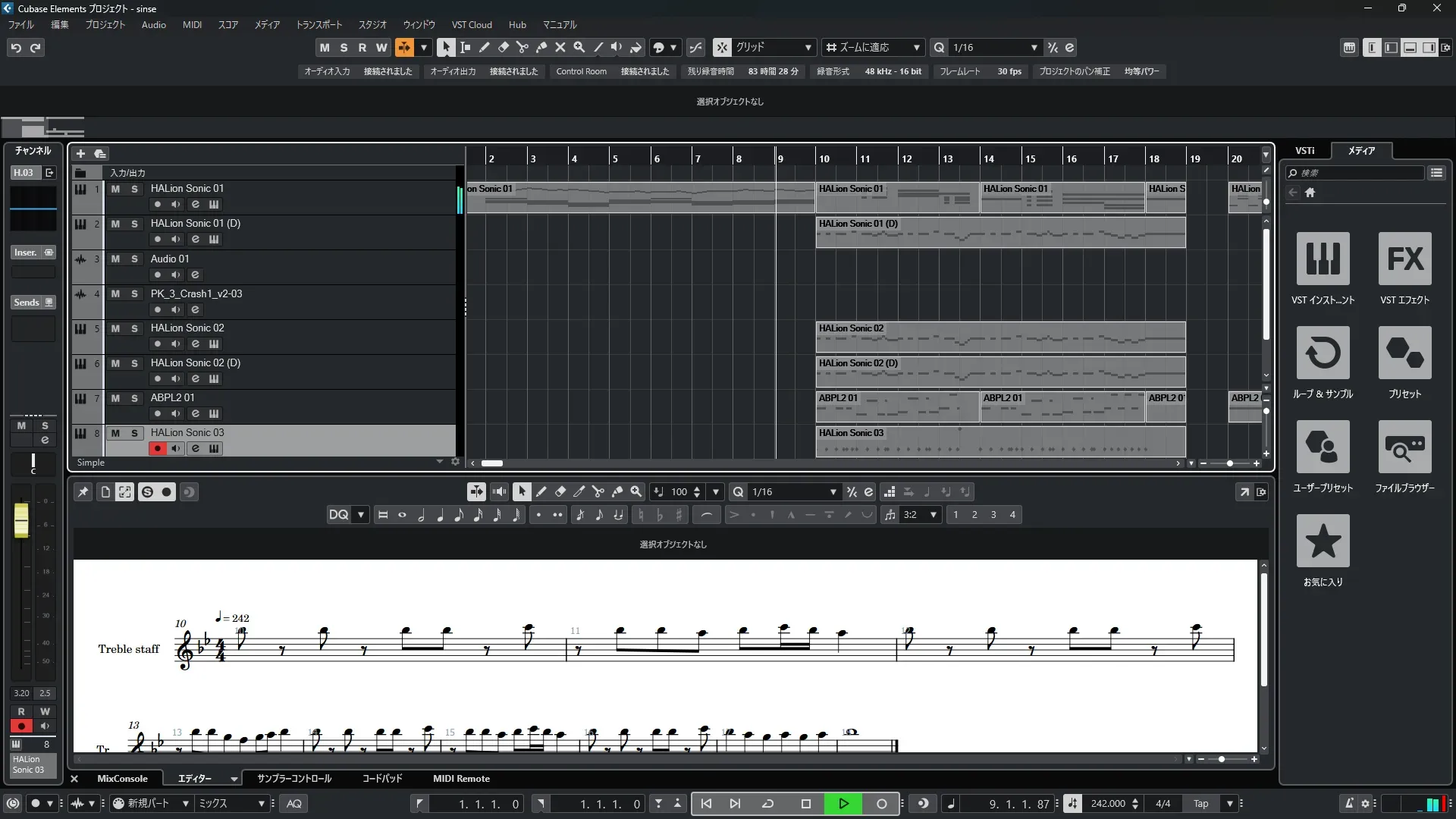Select the Glue tool in the main toolbar

point(541,47)
